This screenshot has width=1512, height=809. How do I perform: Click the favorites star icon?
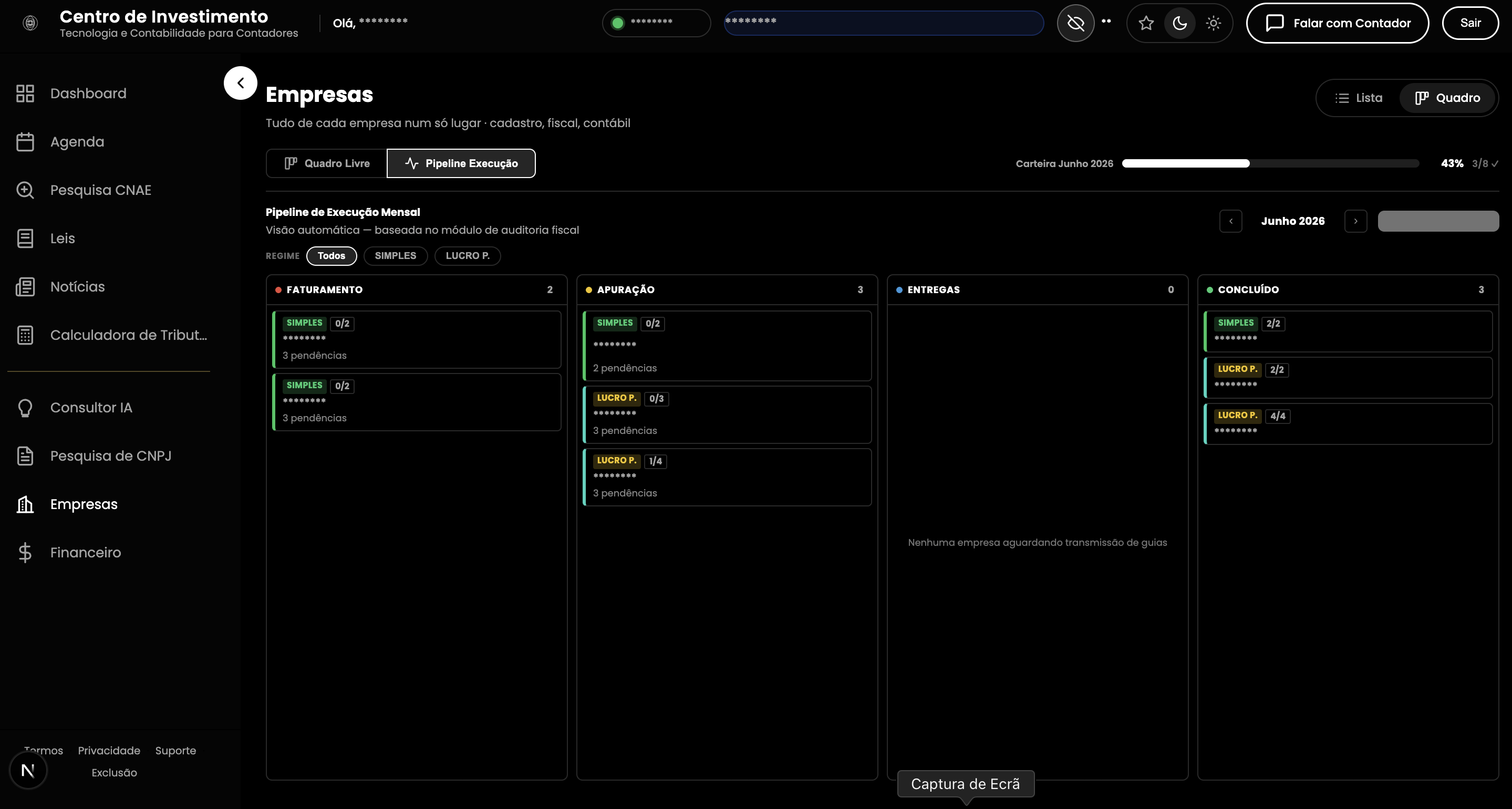pyautogui.click(x=1146, y=23)
